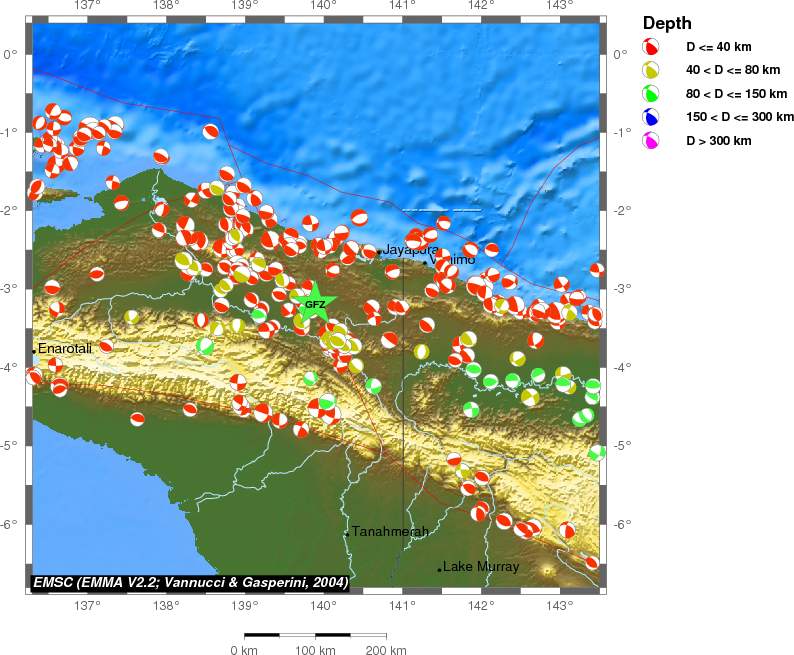Click the westernmost yellow beachball north of Enarotali
The height and width of the screenshot is (655, 794).
[131, 317]
